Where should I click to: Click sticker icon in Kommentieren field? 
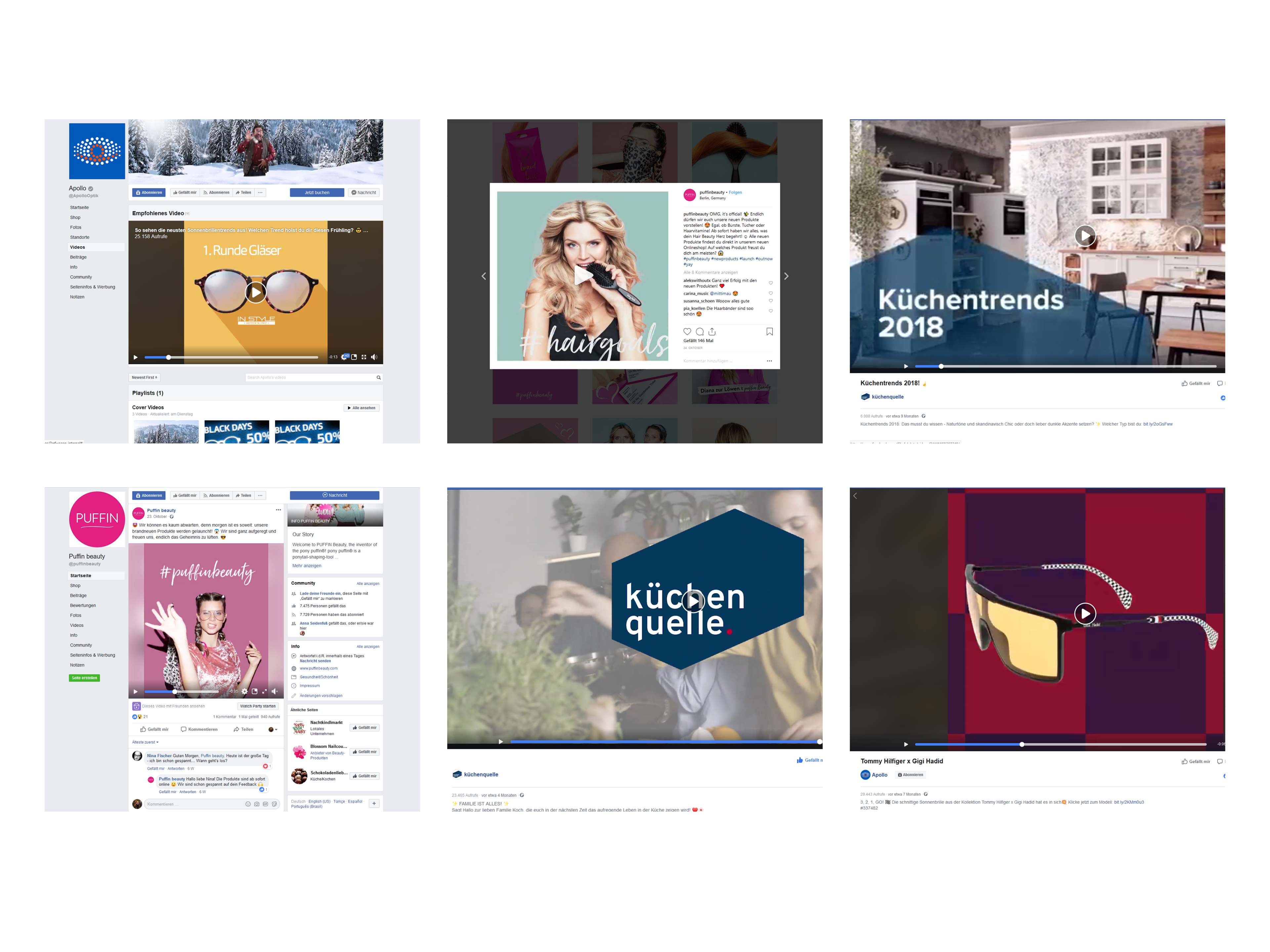(275, 804)
